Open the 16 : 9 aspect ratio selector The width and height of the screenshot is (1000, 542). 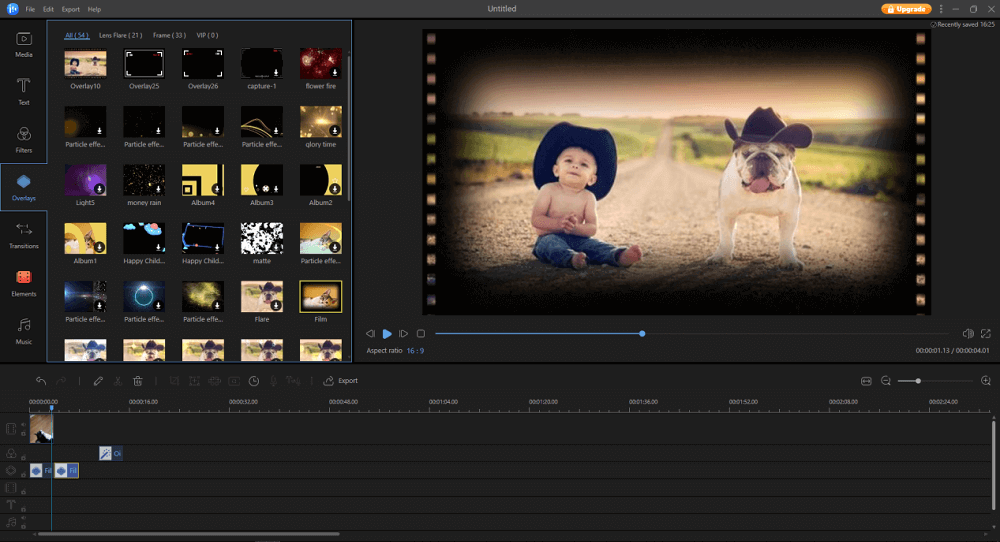coord(416,350)
